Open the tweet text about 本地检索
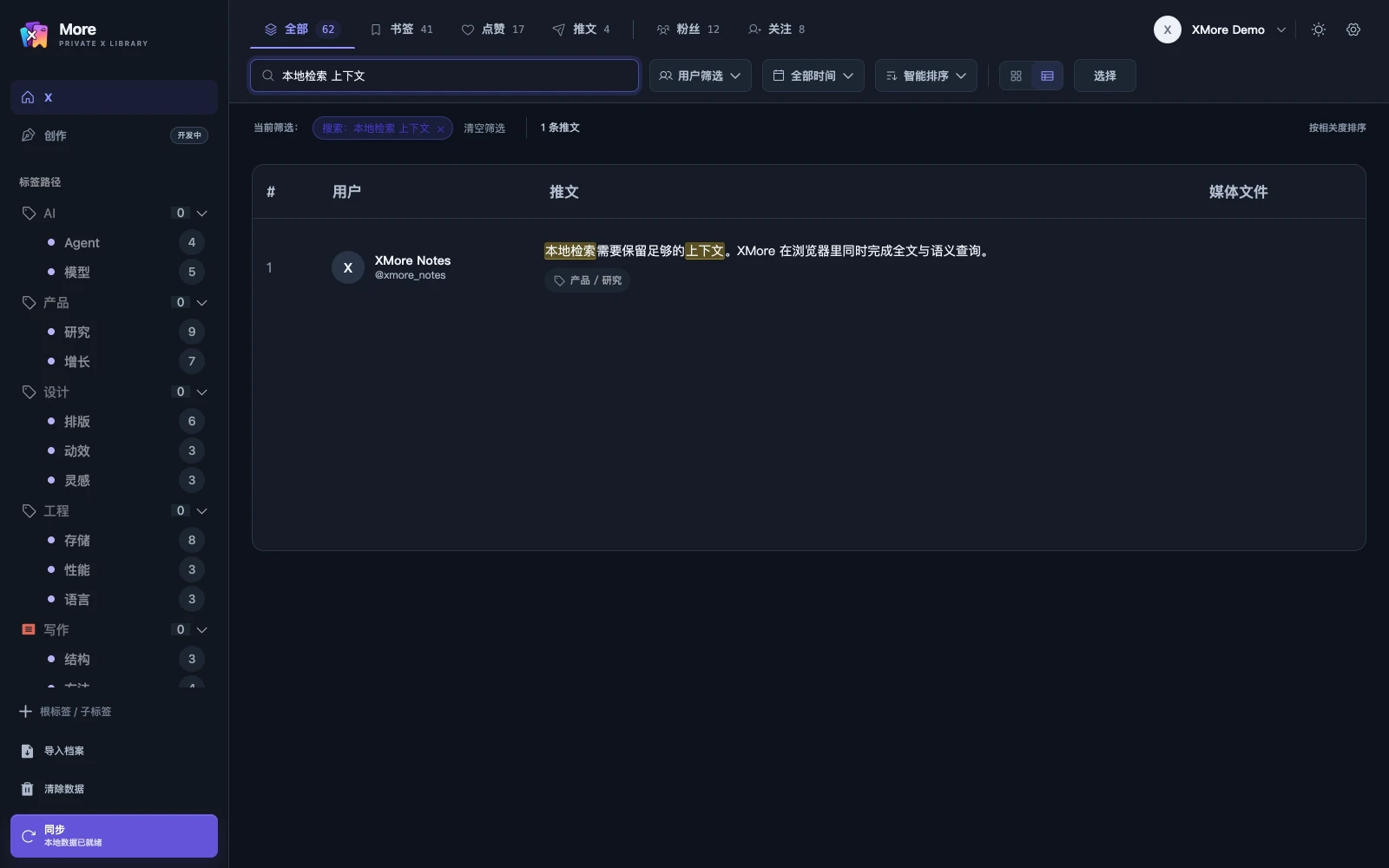 click(768, 251)
